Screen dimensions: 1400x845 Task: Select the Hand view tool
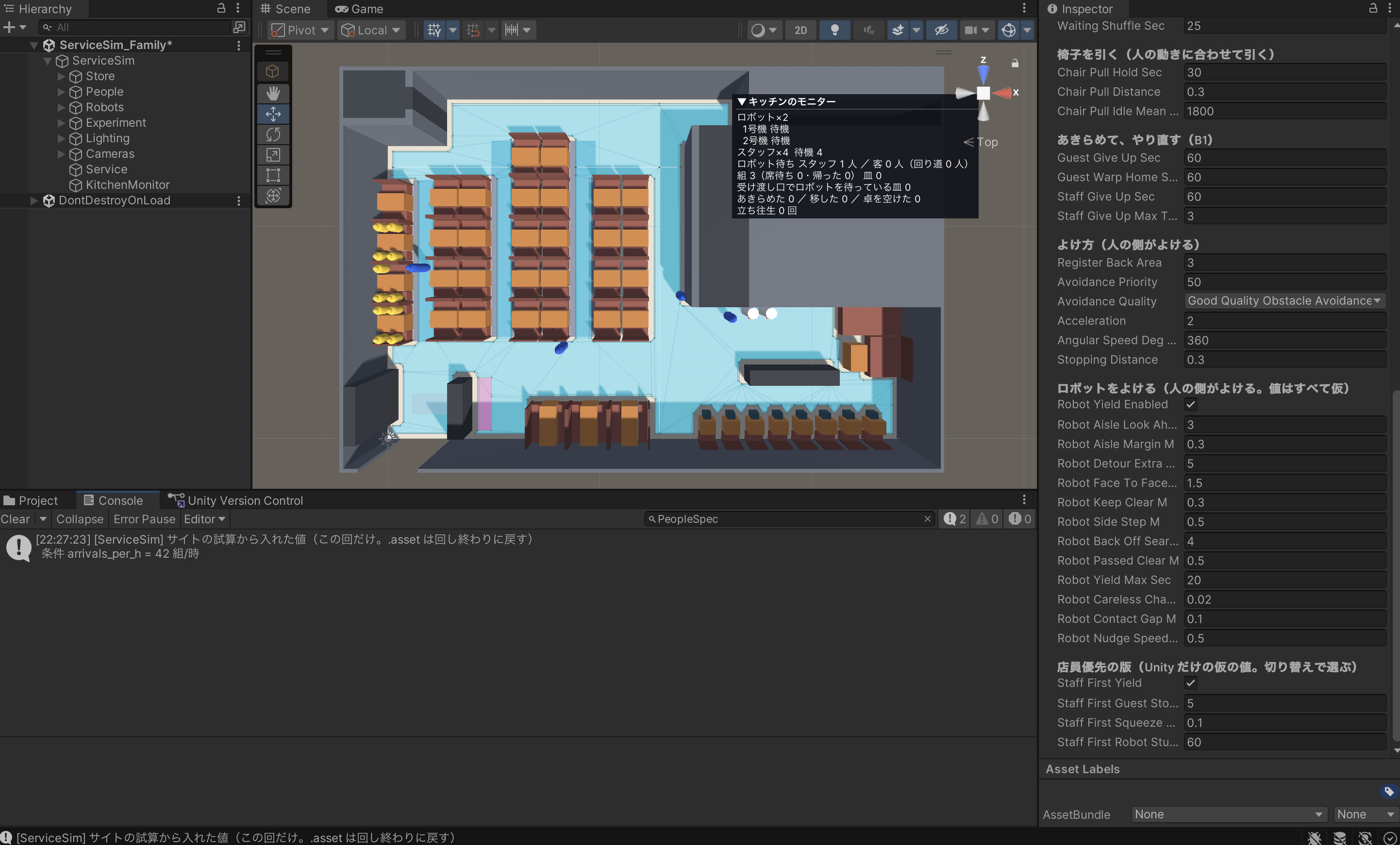point(273,93)
